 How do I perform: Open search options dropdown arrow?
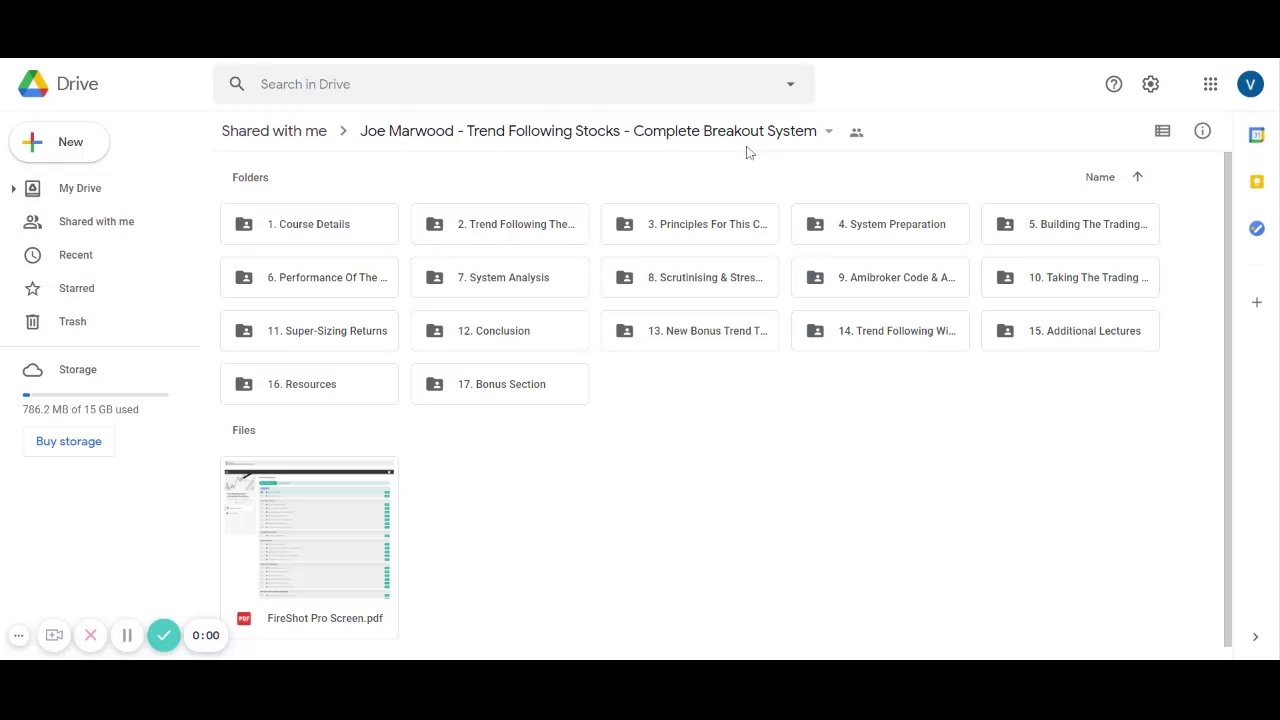click(790, 84)
